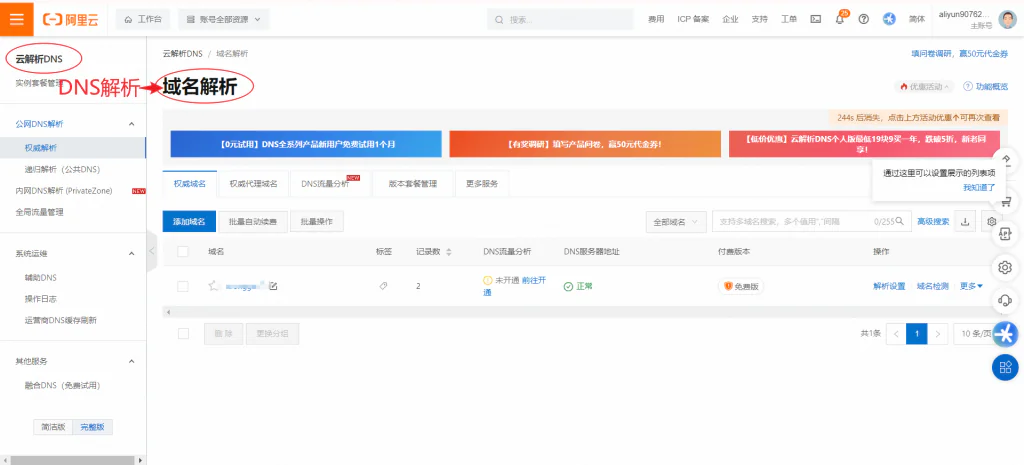Open 解析设置 for the domain
This screenshot has height=465, width=1024.
coord(889,286)
